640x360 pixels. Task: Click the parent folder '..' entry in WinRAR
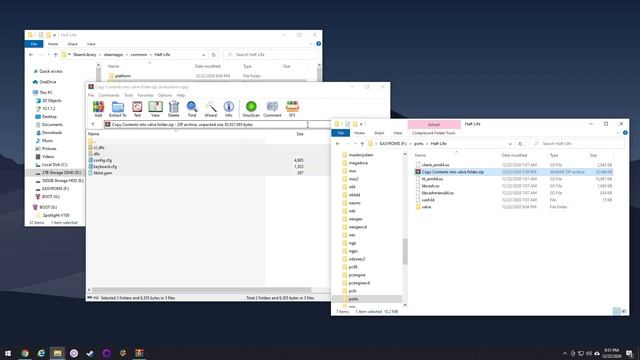[92, 141]
